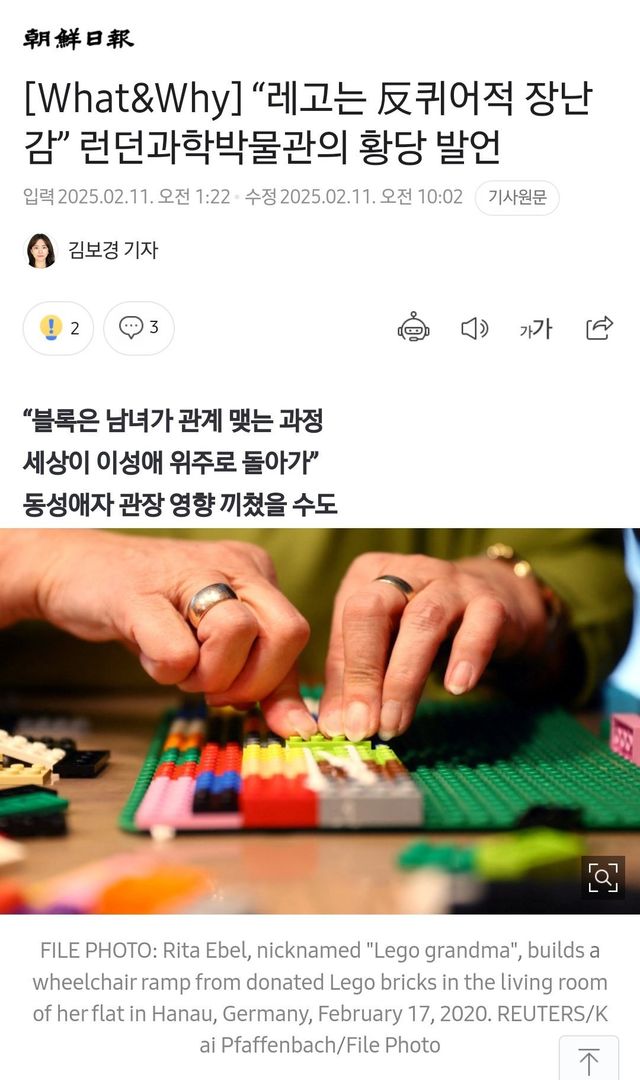Open the Lego hands photo
This screenshot has height=1080, width=640.
pyautogui.click(x=320, y=721)
